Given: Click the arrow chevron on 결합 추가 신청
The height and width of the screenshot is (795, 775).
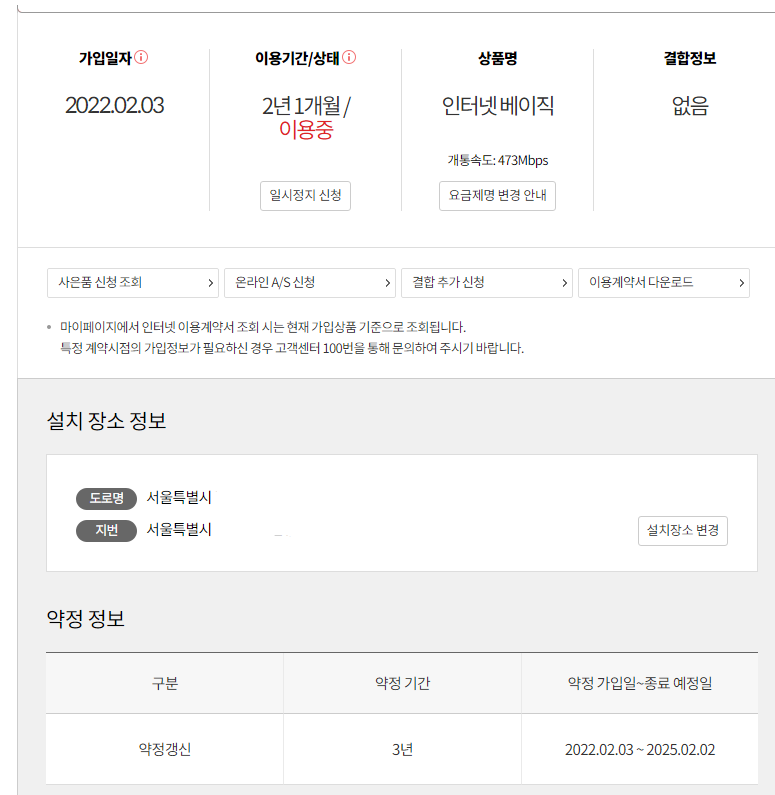Looking at the screenshot, I should [x=564, y=283].
